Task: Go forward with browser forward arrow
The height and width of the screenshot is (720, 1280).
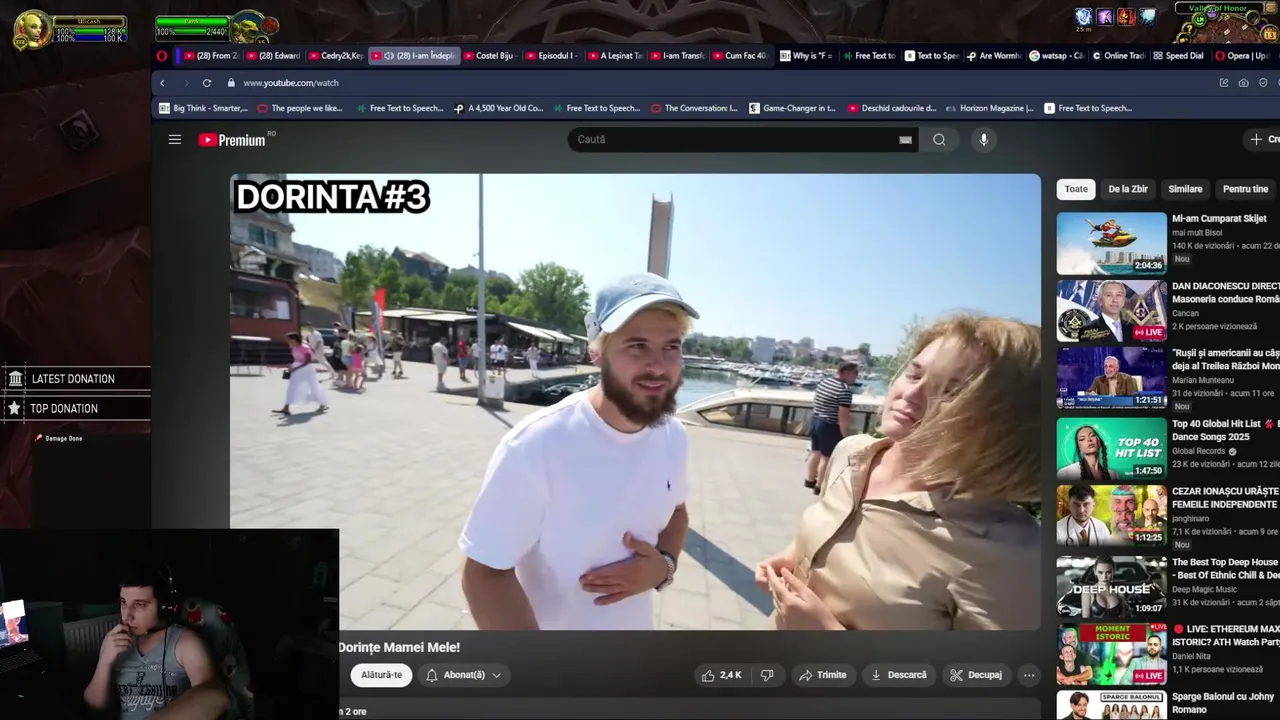Action: (x=185, y=83)
